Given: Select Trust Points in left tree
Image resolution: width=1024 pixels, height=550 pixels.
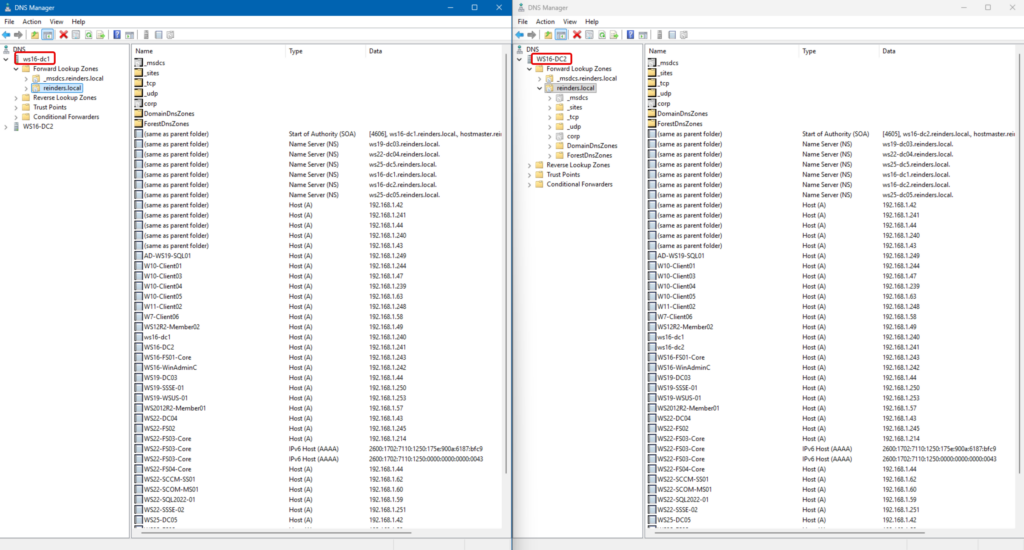Looking at the screenshot, I should point(50,107).
